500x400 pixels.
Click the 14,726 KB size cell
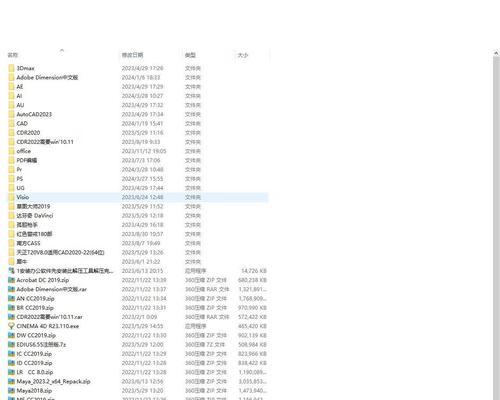point(254,271)
